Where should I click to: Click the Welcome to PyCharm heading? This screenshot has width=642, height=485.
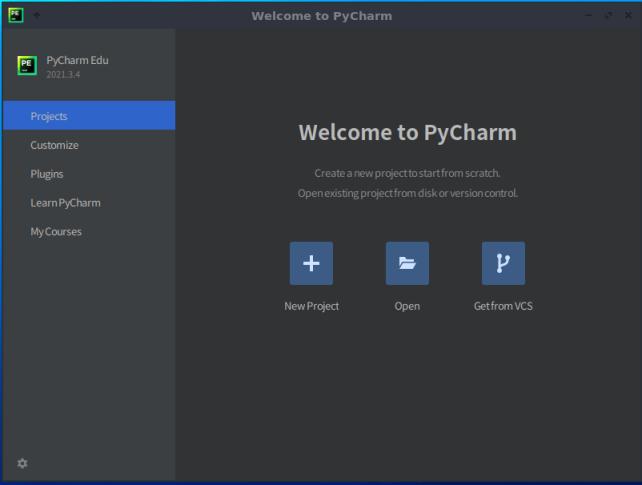click(407, 133)
